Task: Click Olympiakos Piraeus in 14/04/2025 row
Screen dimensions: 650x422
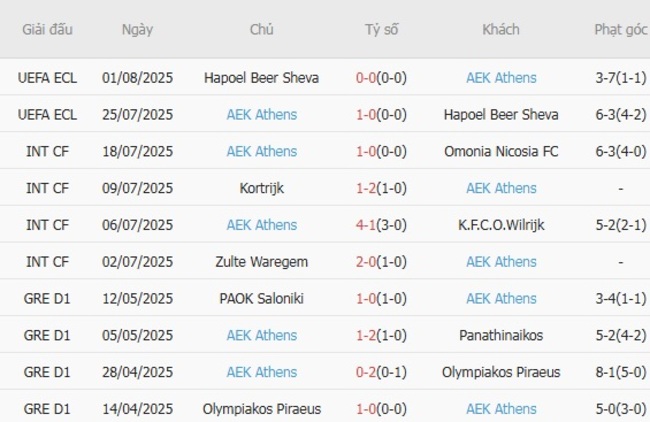Action: point(261,409)
